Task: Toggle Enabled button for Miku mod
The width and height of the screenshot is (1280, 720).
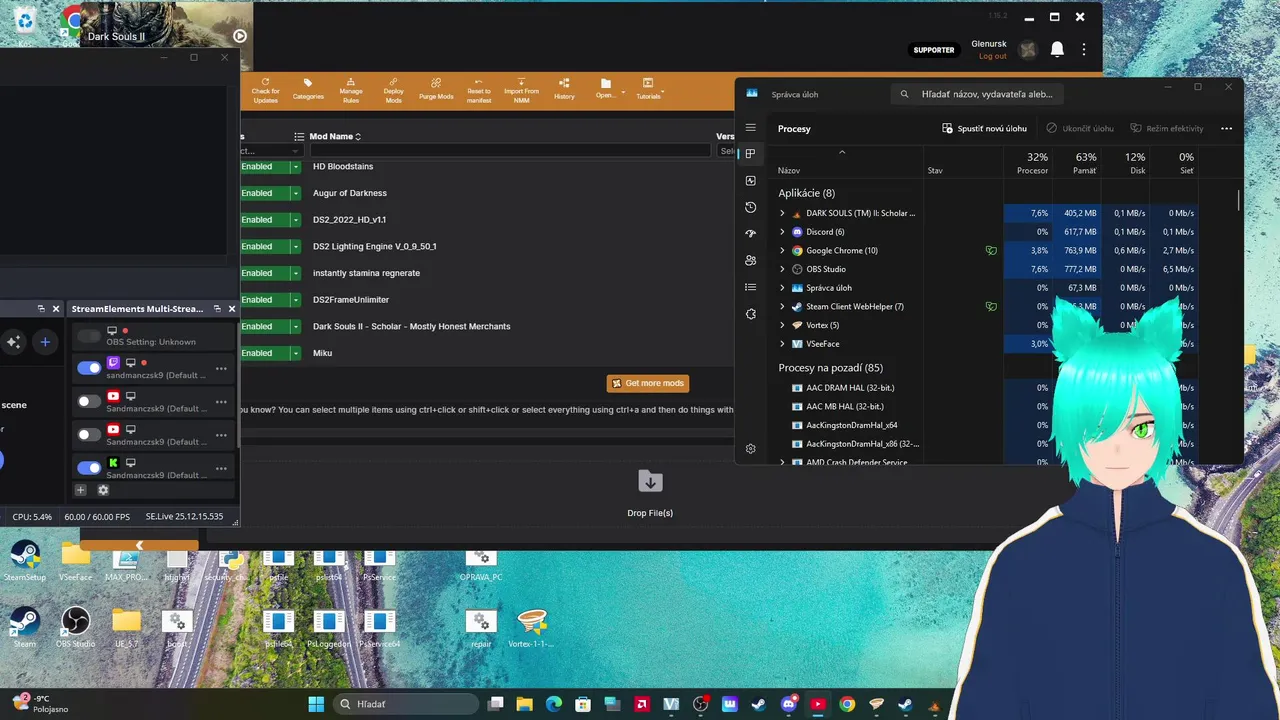Action: [x=264, y=353]
